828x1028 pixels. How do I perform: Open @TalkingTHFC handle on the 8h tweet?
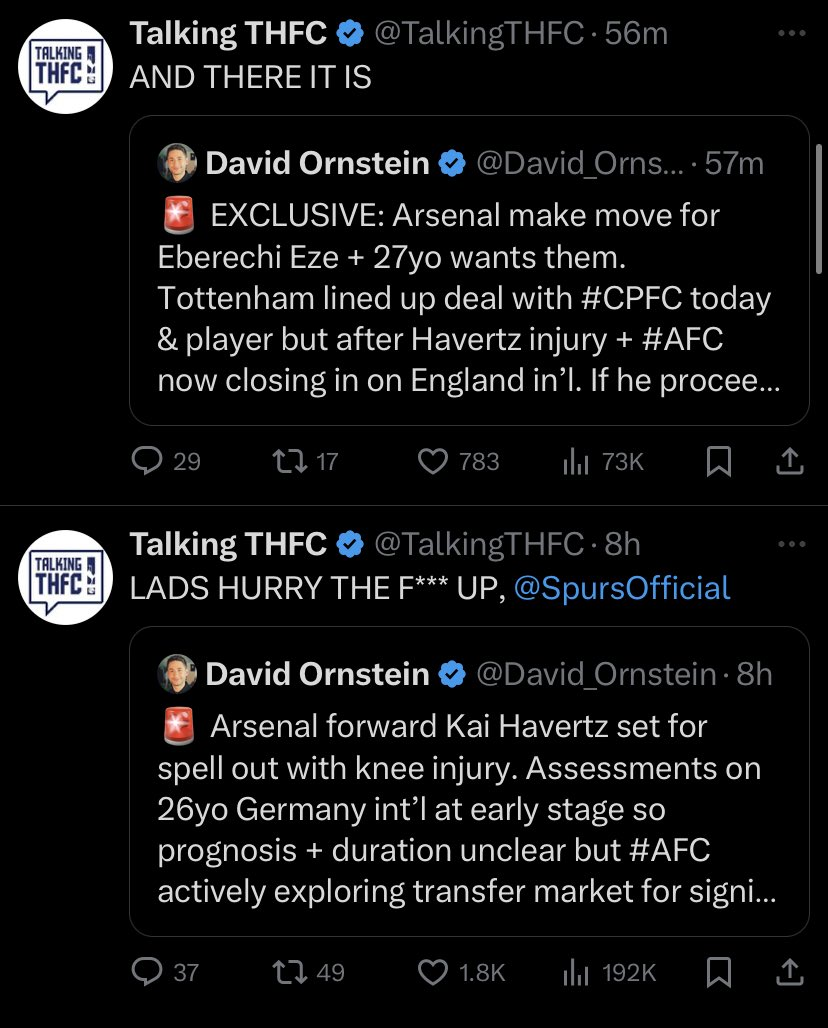click(478, 544)
